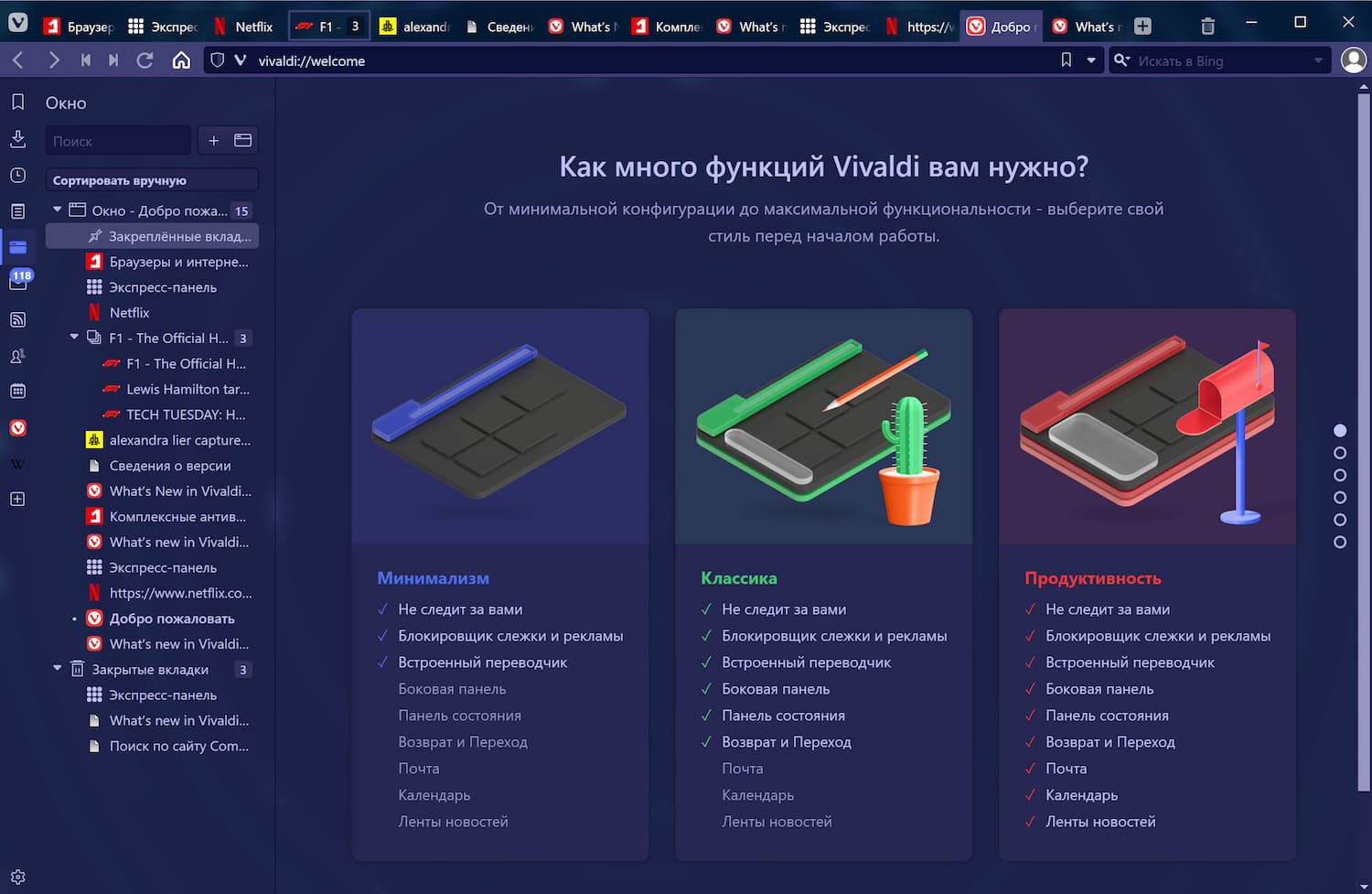
Task: Go forward to the next page
Action: (x=54, y=60)
